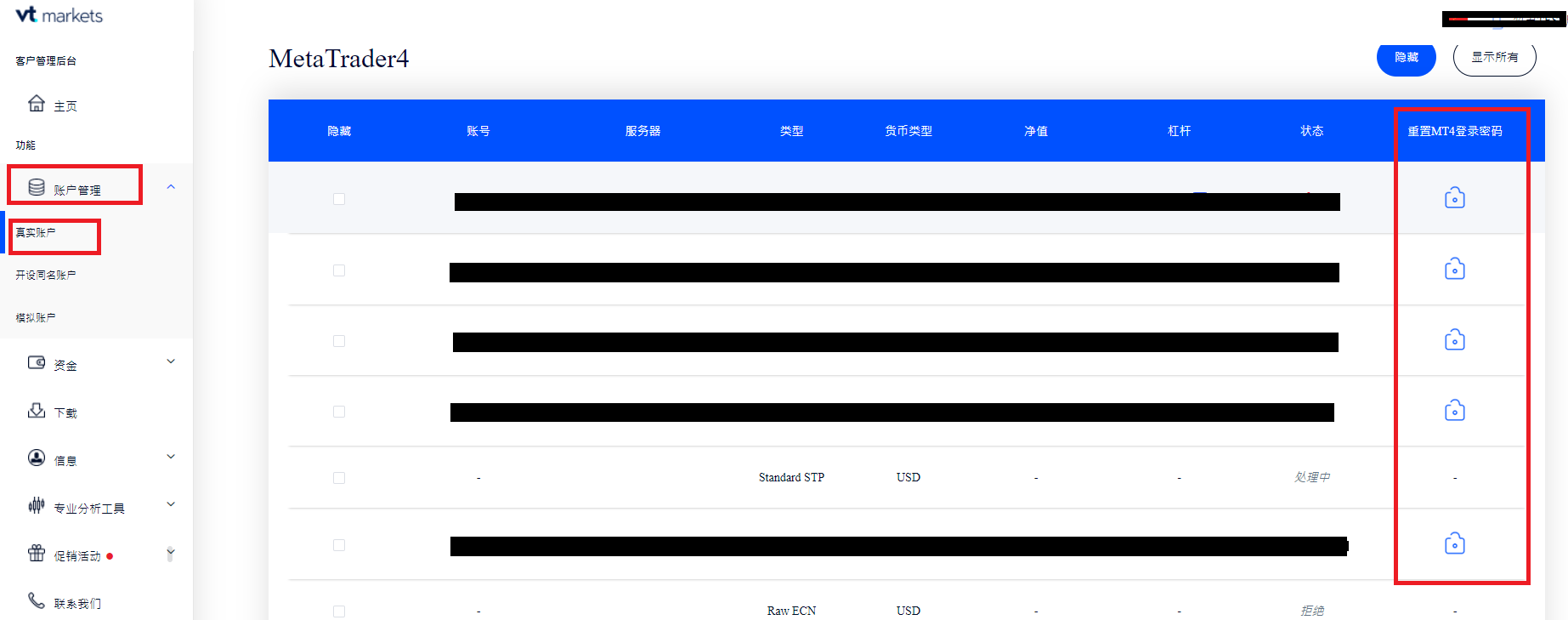
Task: Click the 服务器 column header
Action: (643, 131)
